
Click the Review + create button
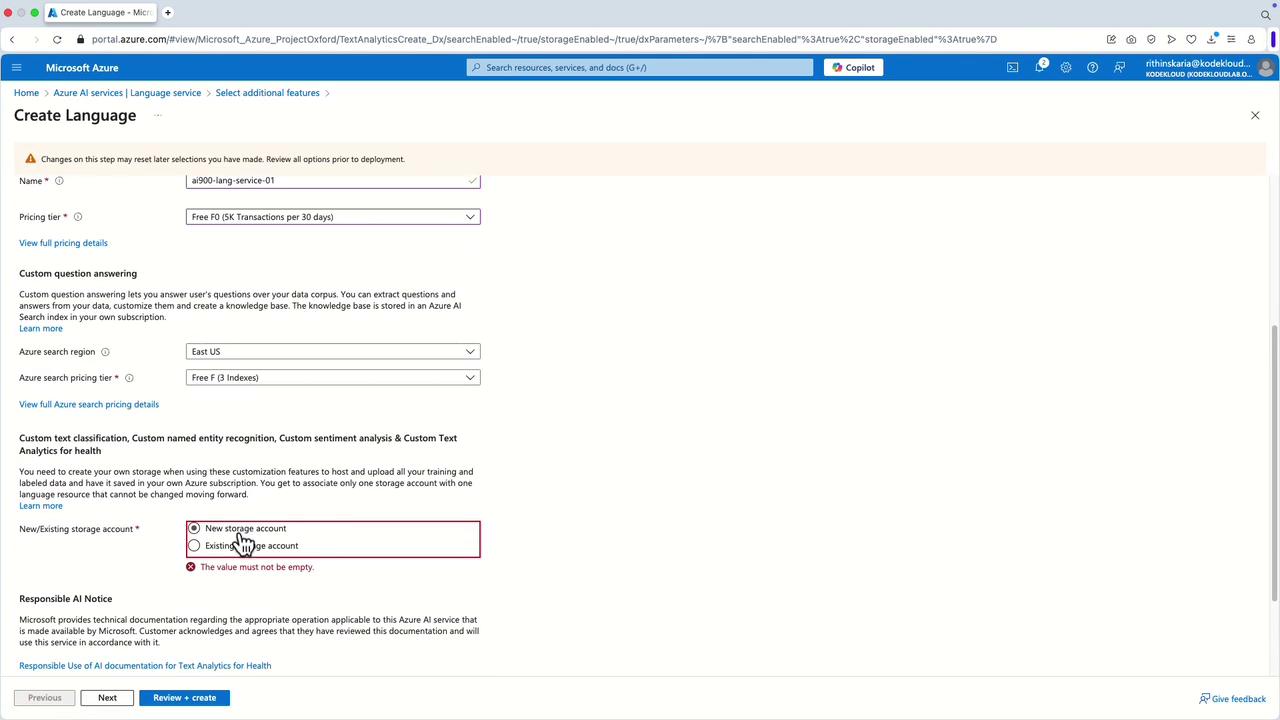[184, 698]
